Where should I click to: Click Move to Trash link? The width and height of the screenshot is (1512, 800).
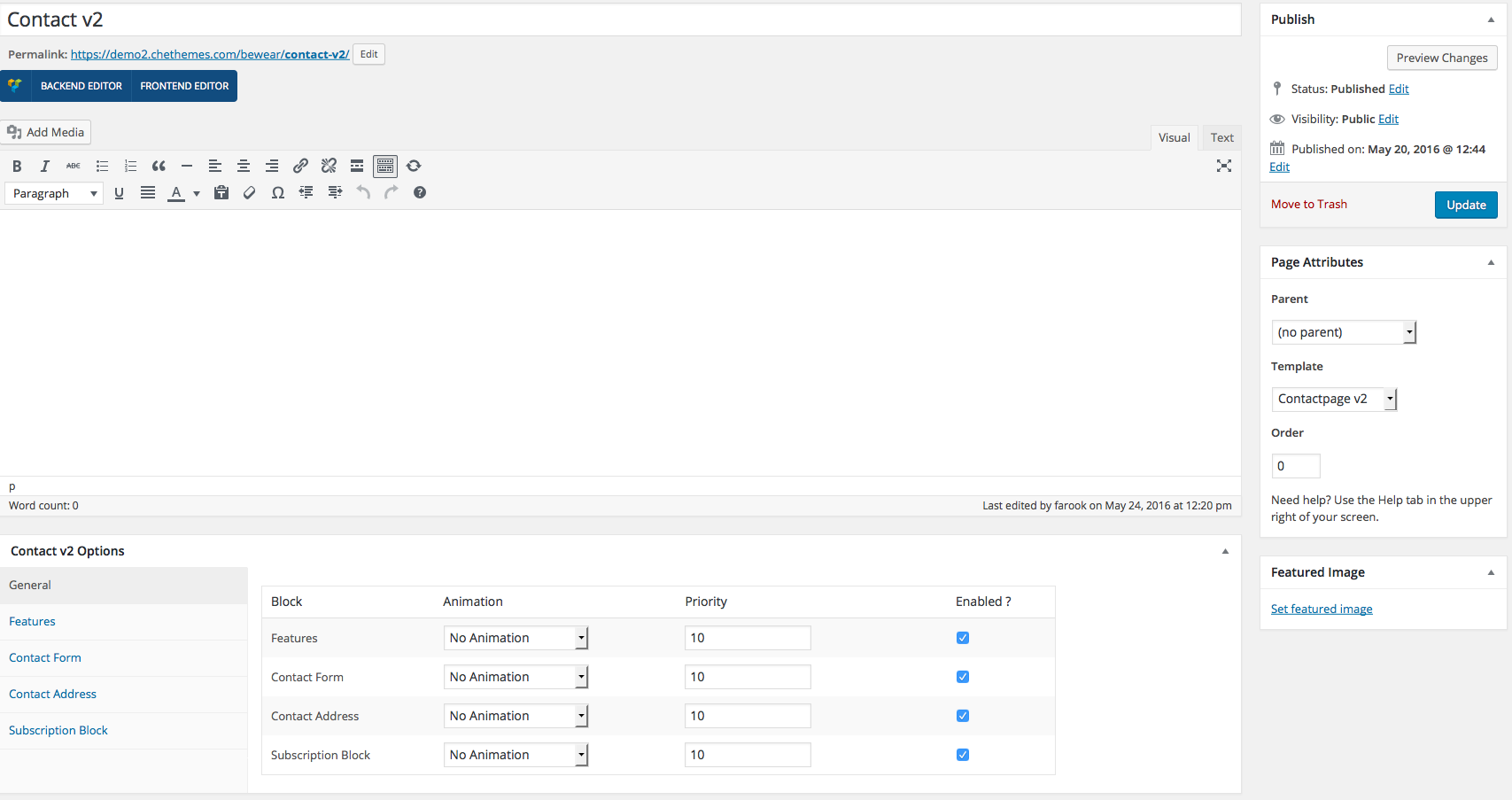1308,204
